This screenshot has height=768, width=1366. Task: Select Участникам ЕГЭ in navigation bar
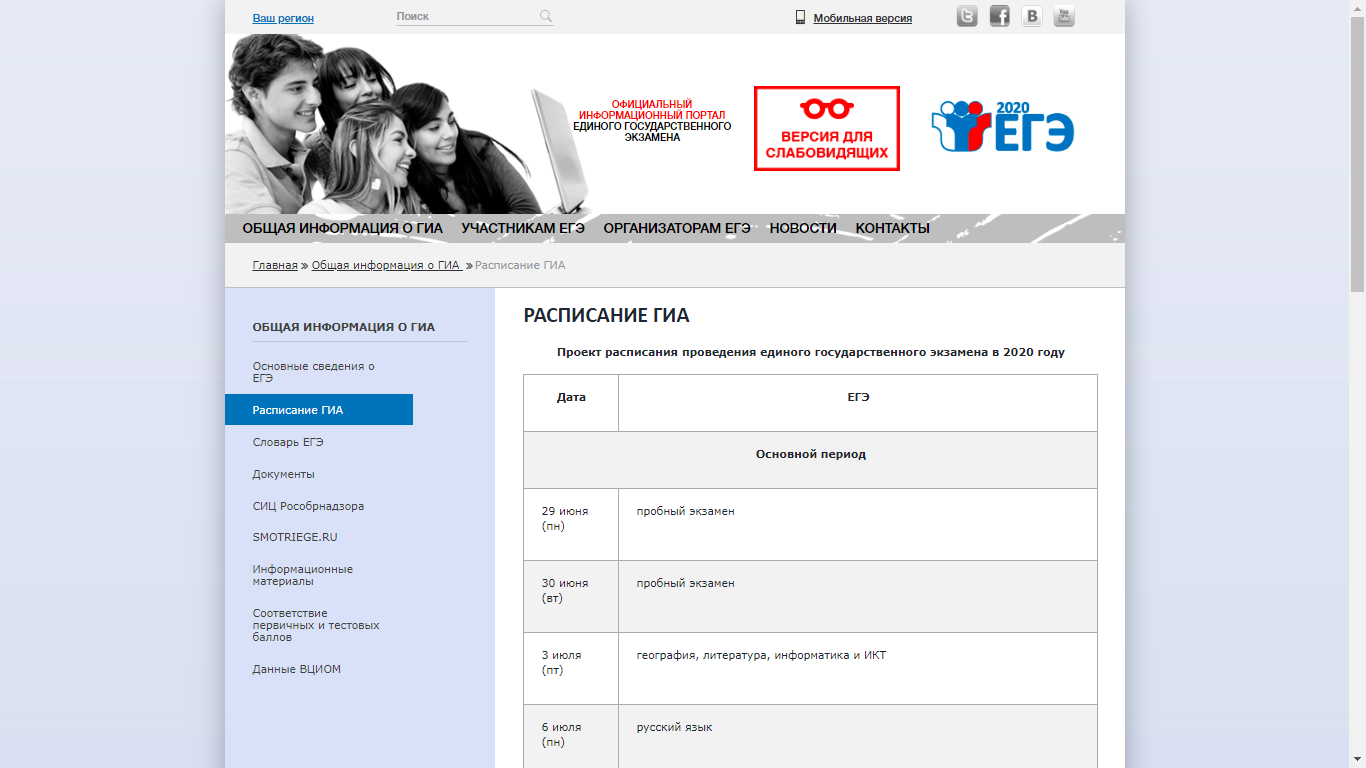pos(523,228)
